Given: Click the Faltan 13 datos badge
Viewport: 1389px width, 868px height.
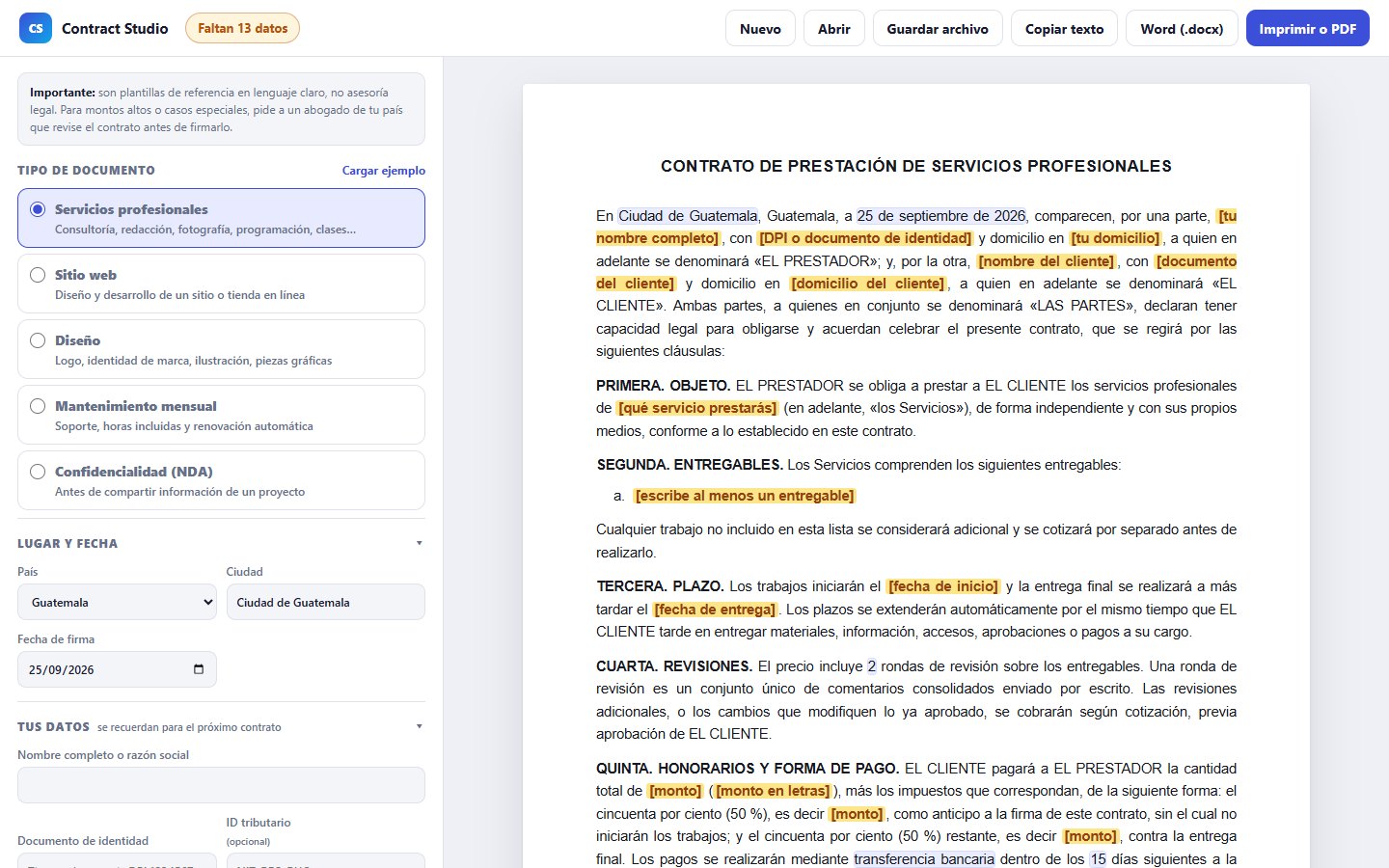Looking at the screenshot, I should tap(243, 28).
